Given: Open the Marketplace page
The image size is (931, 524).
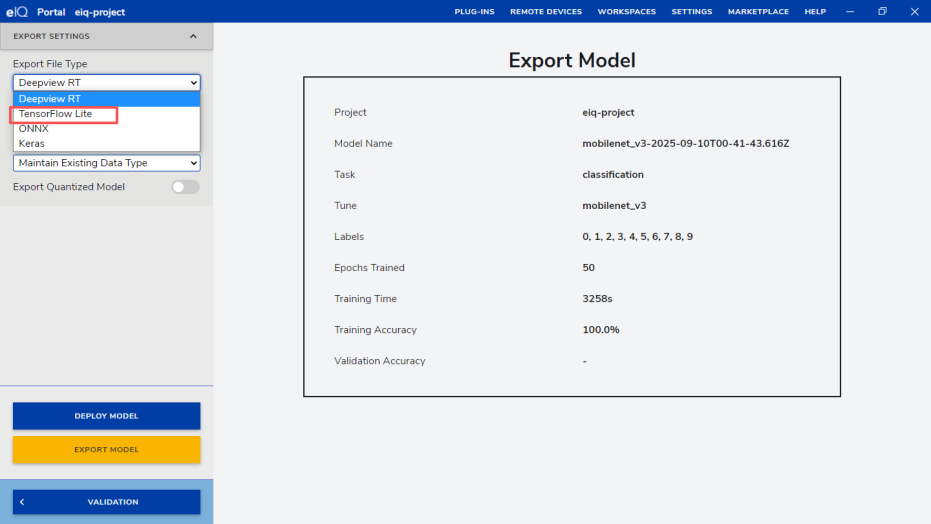Looking at the screenshot, I should (758, 12).
